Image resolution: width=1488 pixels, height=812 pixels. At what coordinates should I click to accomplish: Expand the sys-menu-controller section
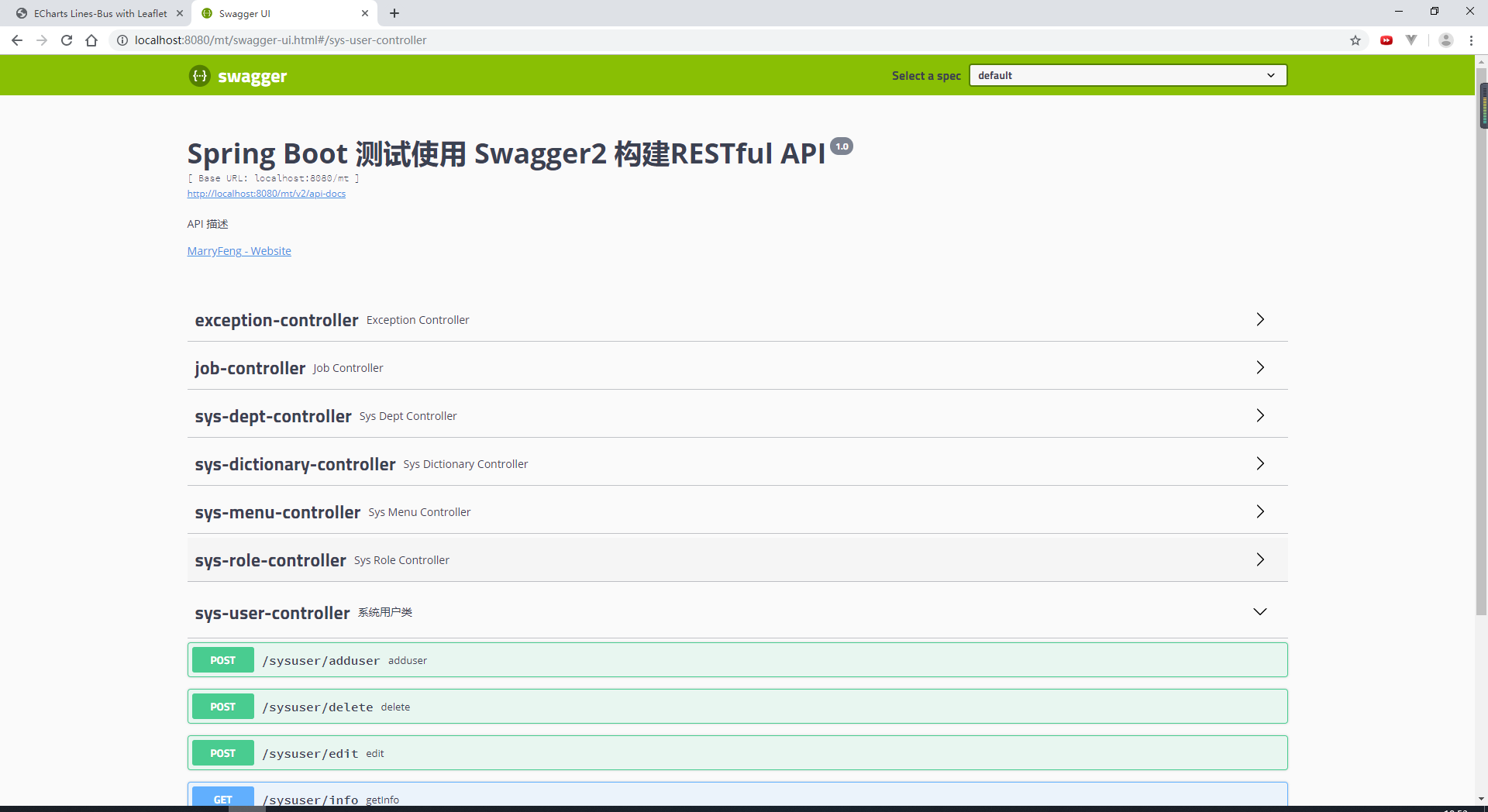pyautogui.click(x=737, y=511)
